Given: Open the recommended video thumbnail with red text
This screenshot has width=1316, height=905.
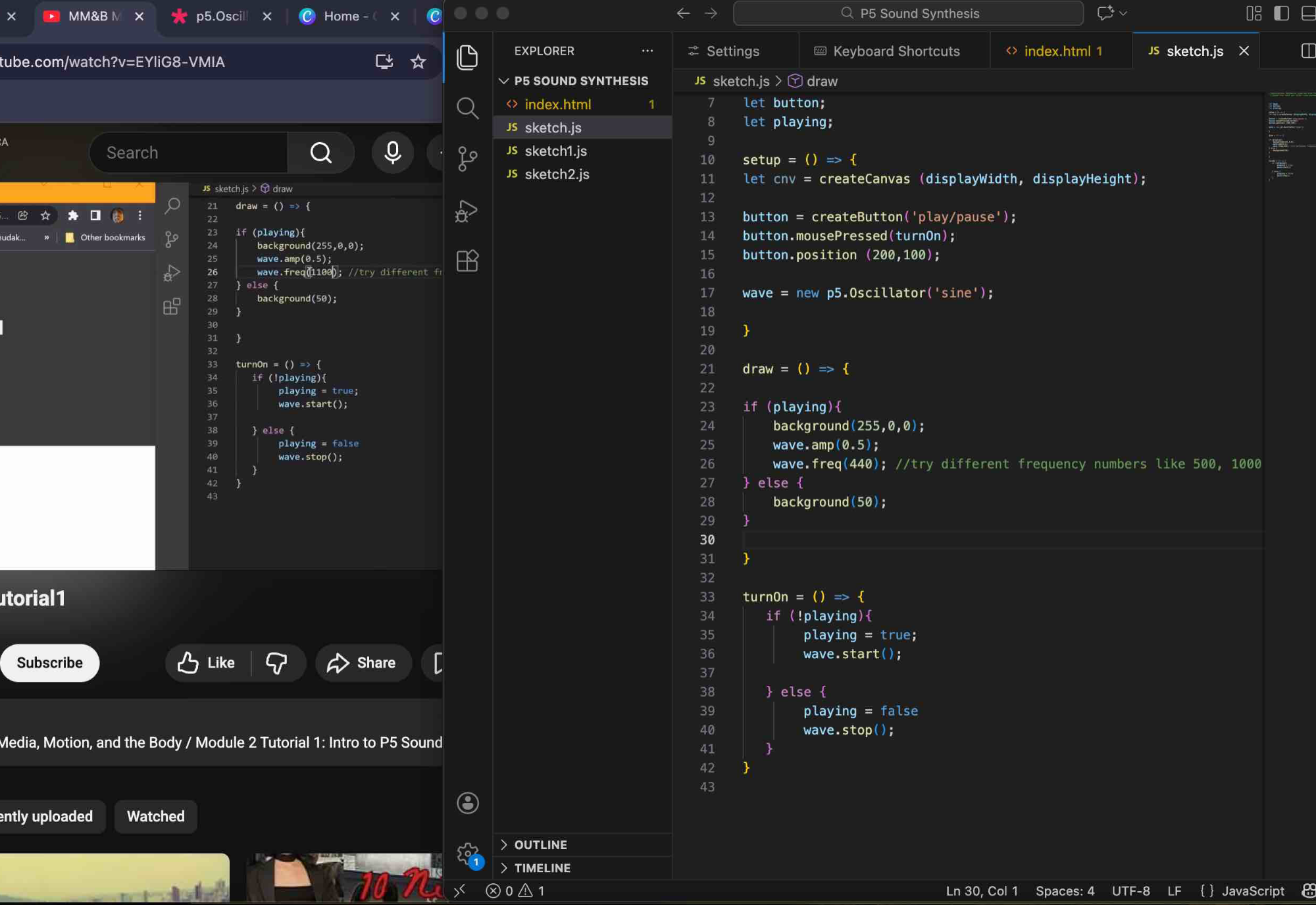Looking at the screenshot, I should pyautogui.click(x=344, y=878).
